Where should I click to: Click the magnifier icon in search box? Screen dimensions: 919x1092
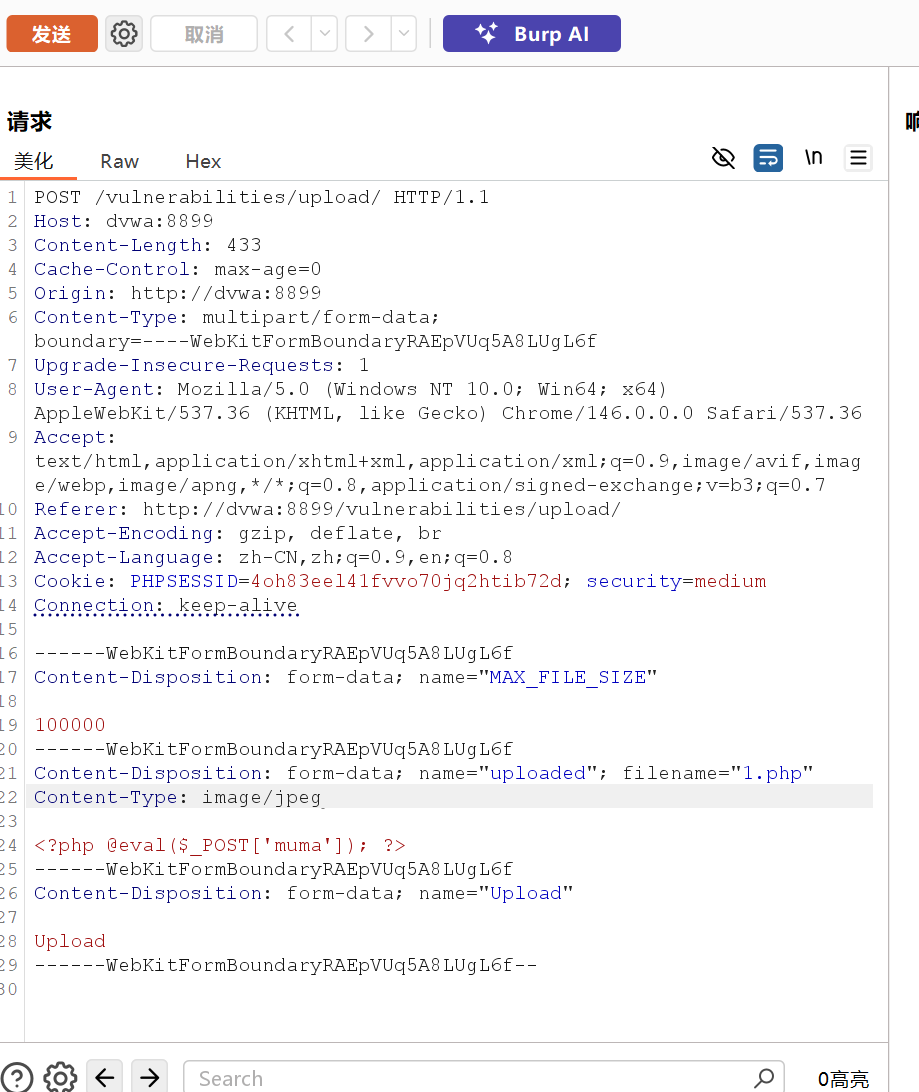pyautogui.click(x=764, y=1078)
